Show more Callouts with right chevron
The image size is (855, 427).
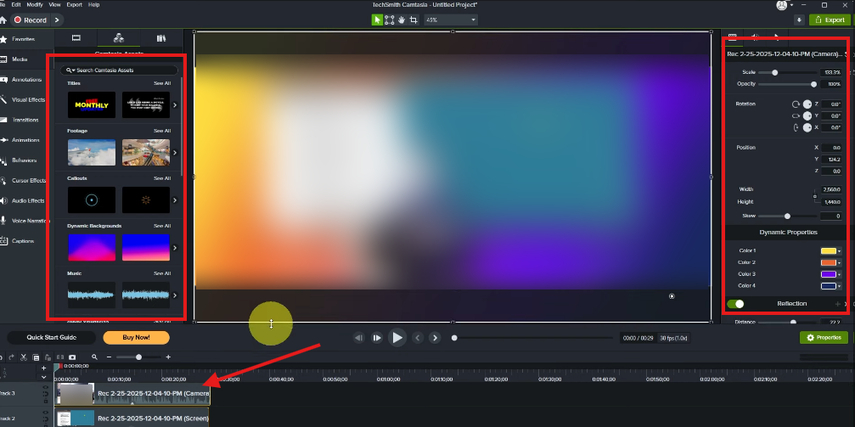tap(175, 200)
